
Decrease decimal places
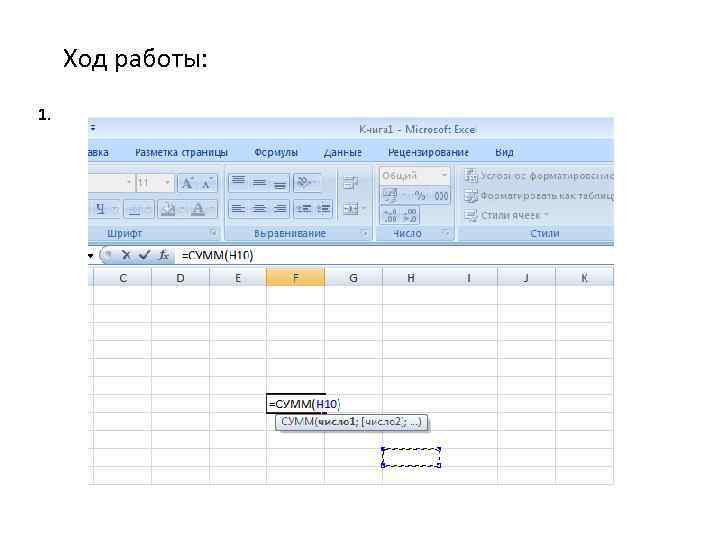(x=410, y=215)
